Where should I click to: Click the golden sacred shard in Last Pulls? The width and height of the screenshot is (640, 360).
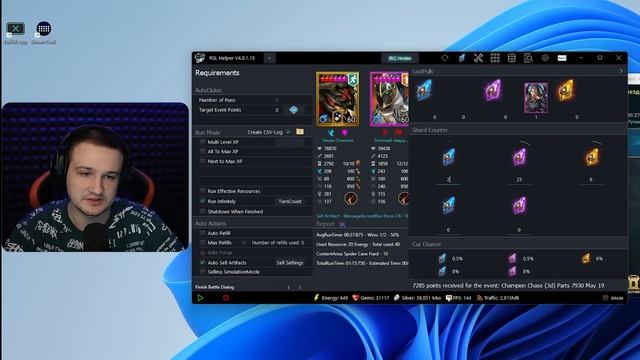[566, 90]
